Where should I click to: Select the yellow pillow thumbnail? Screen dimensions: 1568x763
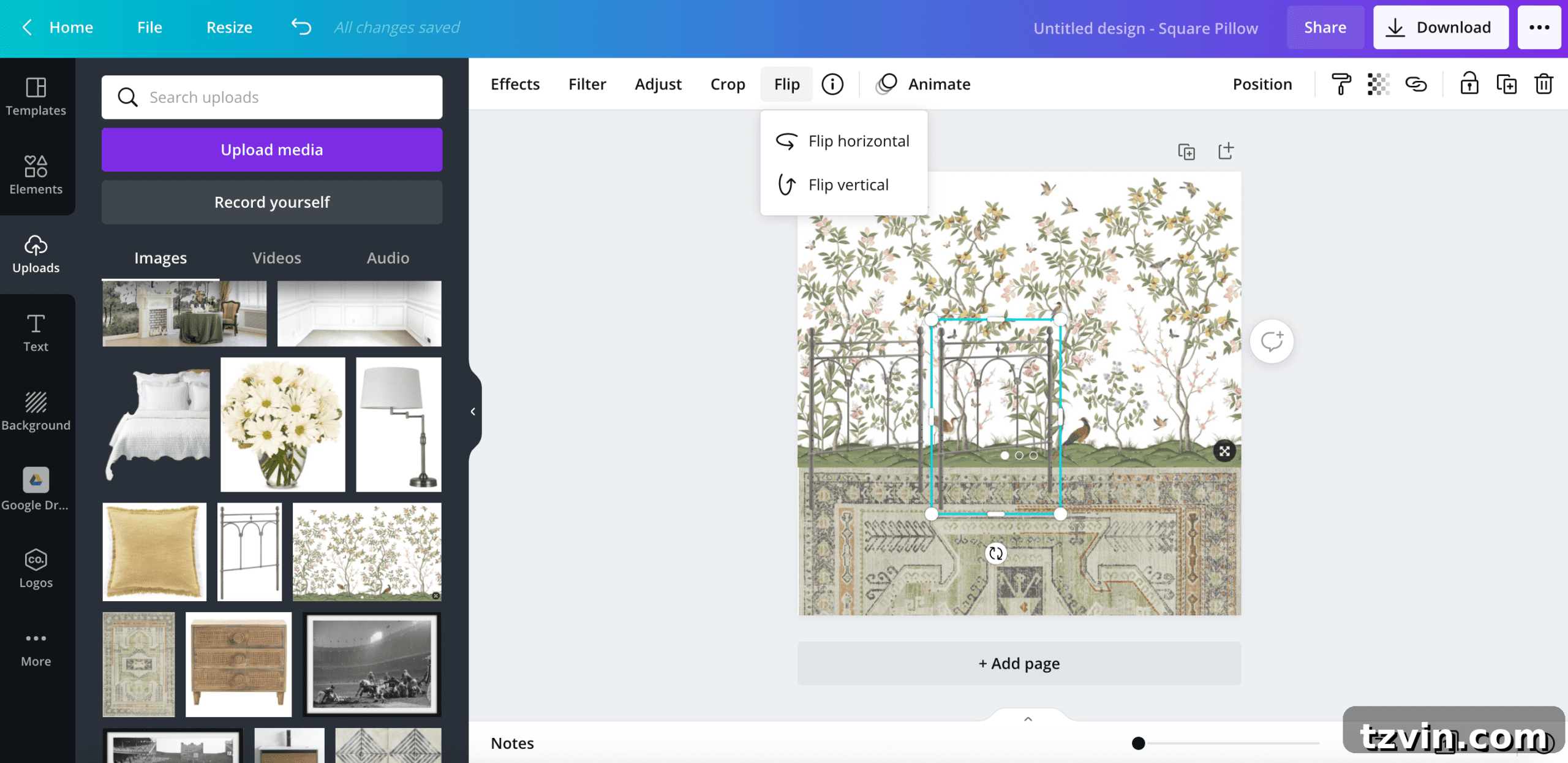click(154, 551)
